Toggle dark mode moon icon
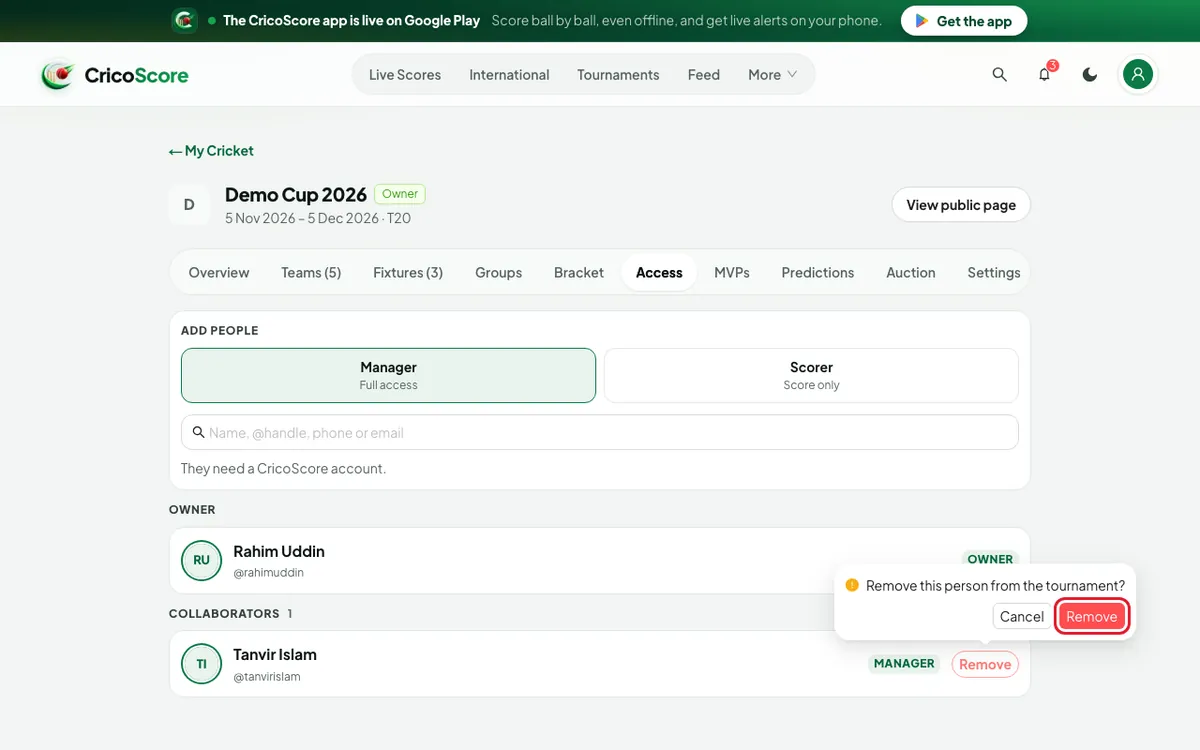 (1090, 75)
